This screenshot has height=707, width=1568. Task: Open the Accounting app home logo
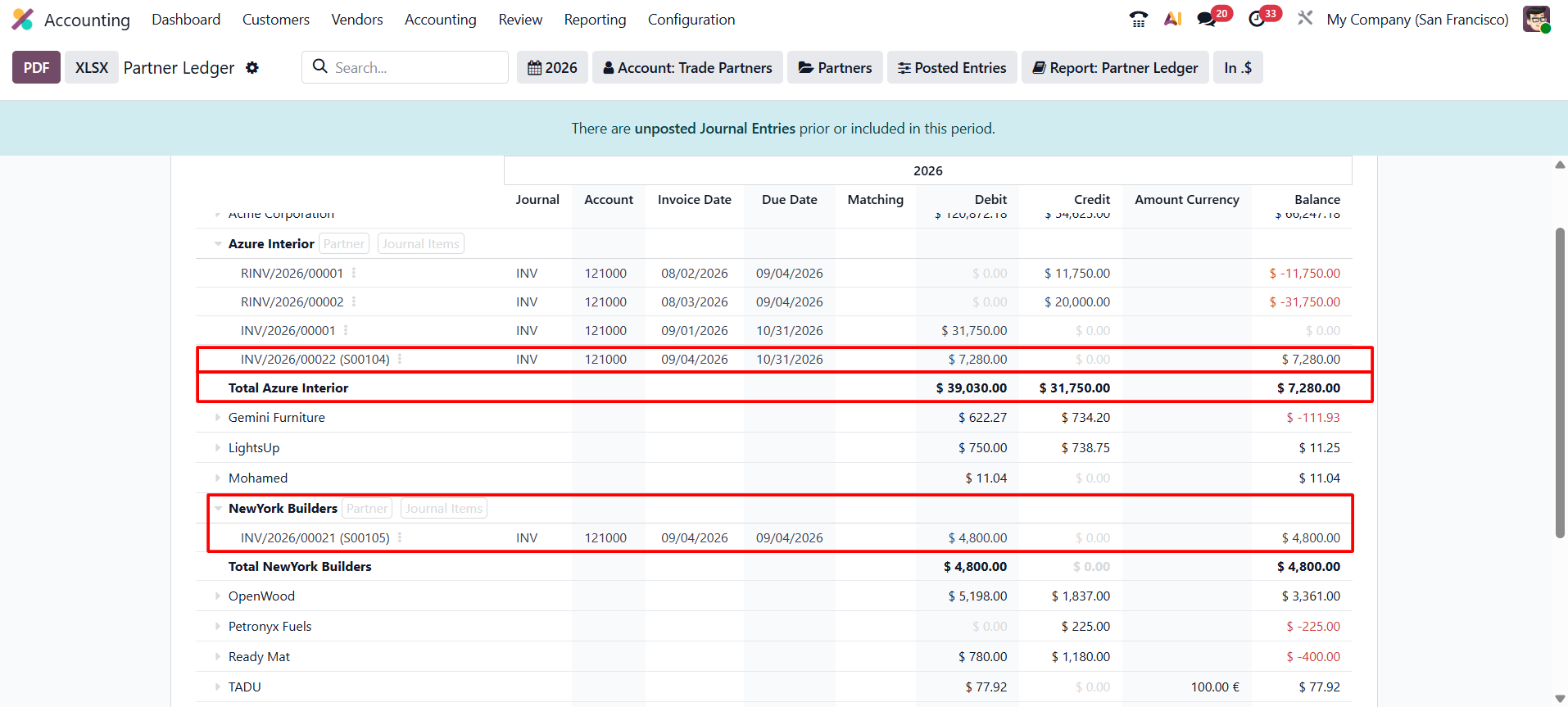point(23,19)
